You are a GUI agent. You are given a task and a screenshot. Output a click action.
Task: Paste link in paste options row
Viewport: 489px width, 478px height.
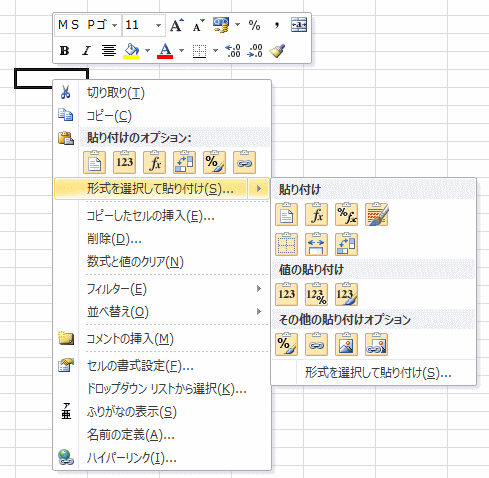point(244,163)
